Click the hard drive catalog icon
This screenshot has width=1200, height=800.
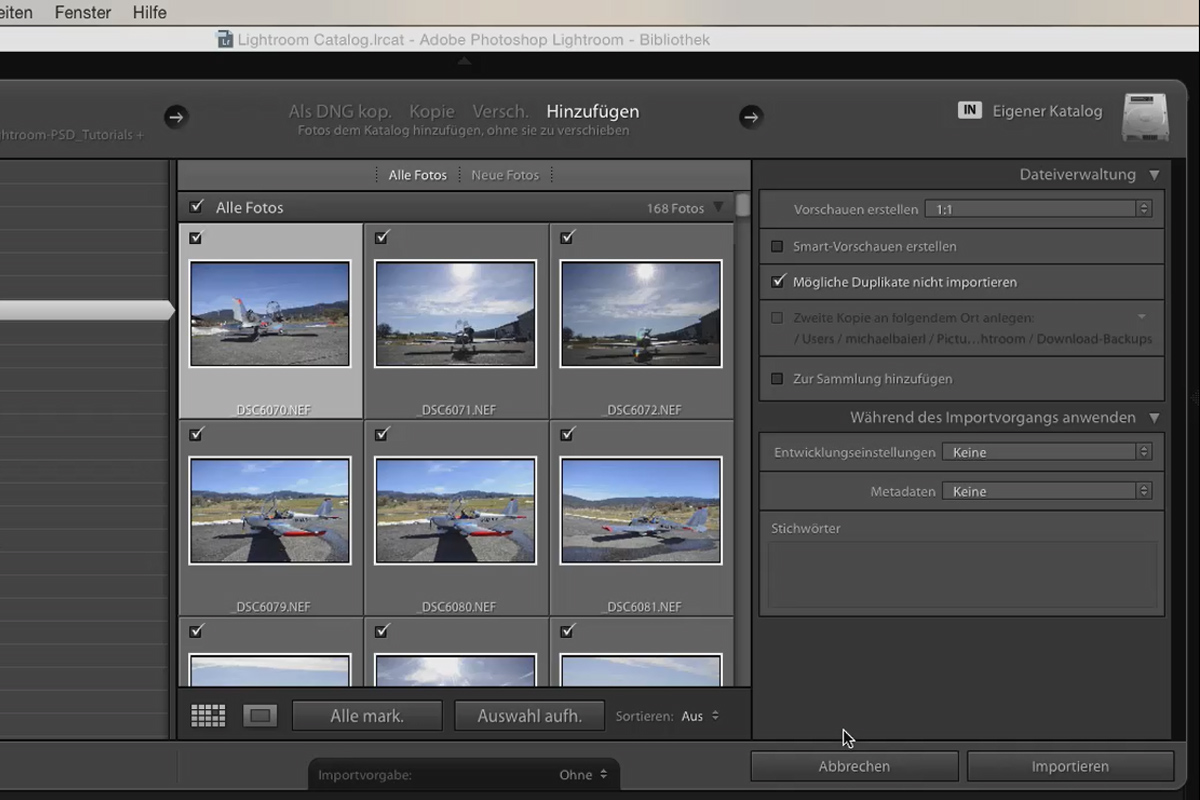point(1145,117)
